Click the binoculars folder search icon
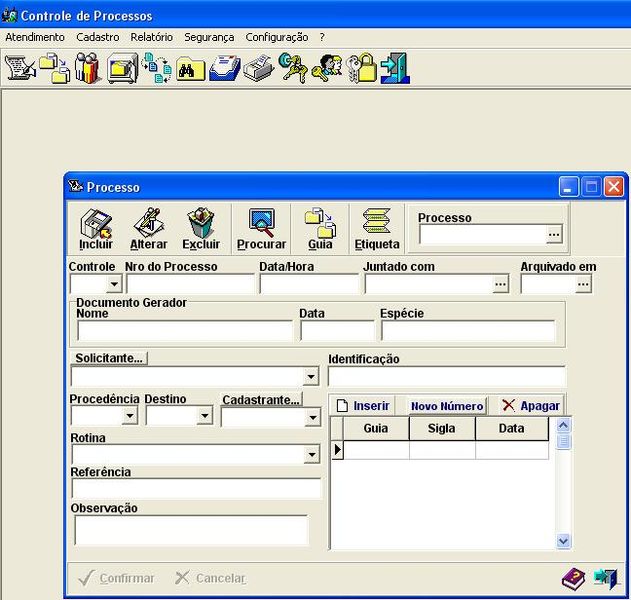631x600 pixels. click(190, 69)
